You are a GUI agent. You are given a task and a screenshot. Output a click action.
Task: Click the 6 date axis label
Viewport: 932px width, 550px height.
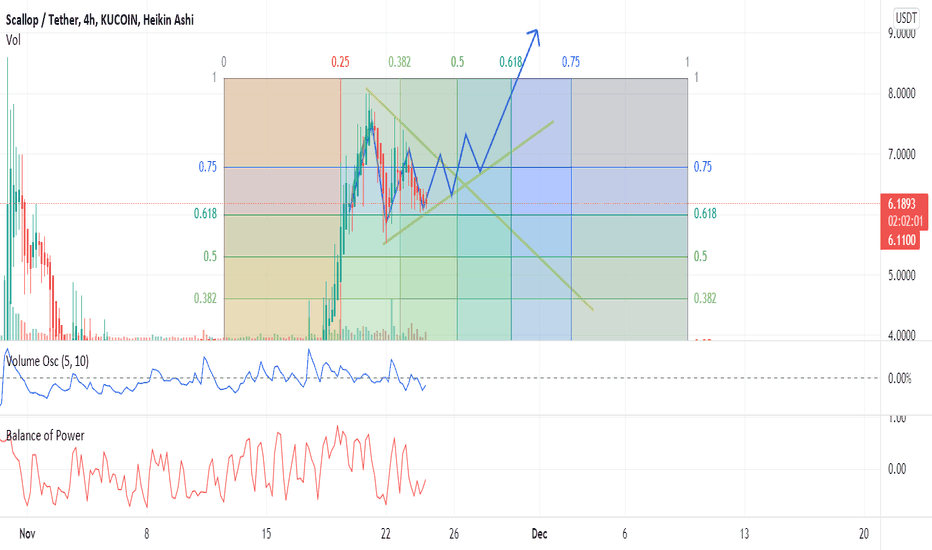coord(625,534)
